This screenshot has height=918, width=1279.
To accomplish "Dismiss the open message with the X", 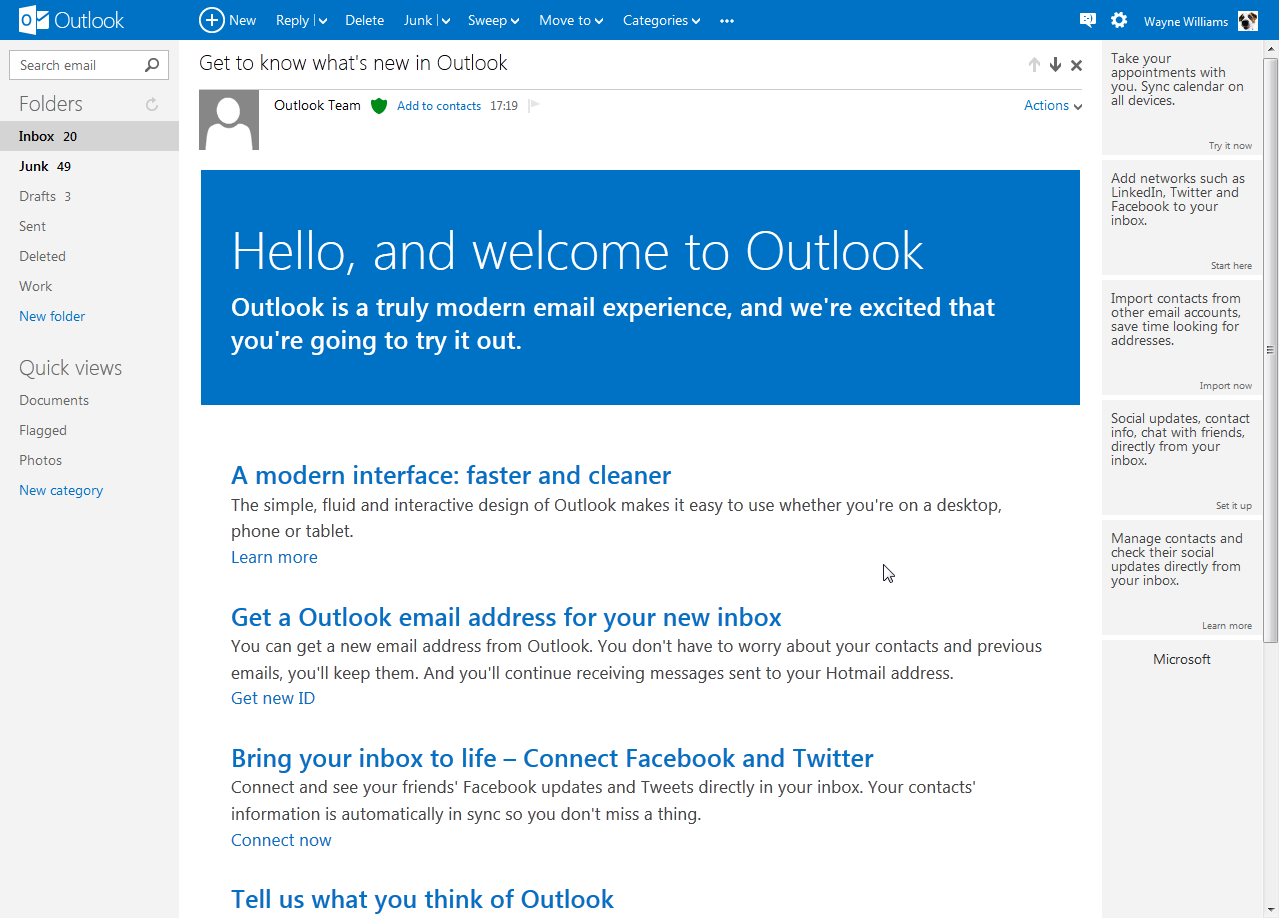I will pos(1076,64).
